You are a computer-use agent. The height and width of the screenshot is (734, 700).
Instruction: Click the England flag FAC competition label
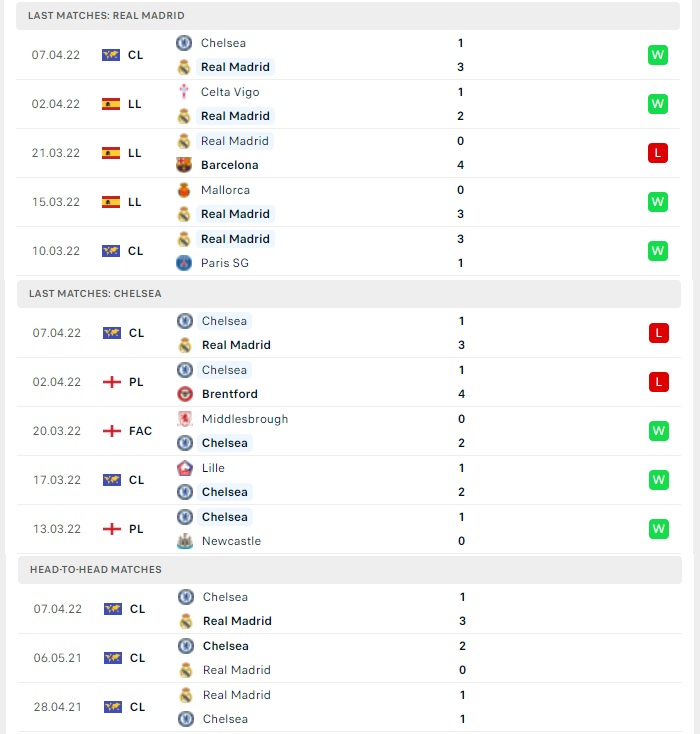pyautogui.click(x=127, y=431)
